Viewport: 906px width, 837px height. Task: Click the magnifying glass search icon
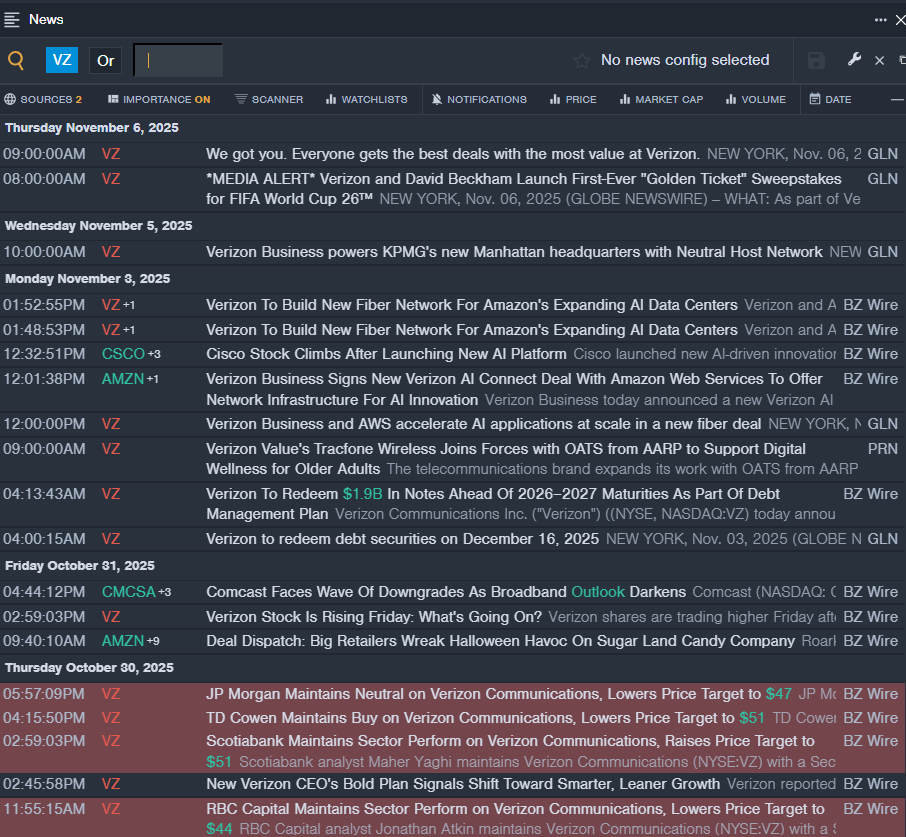[x=16, y=60]
